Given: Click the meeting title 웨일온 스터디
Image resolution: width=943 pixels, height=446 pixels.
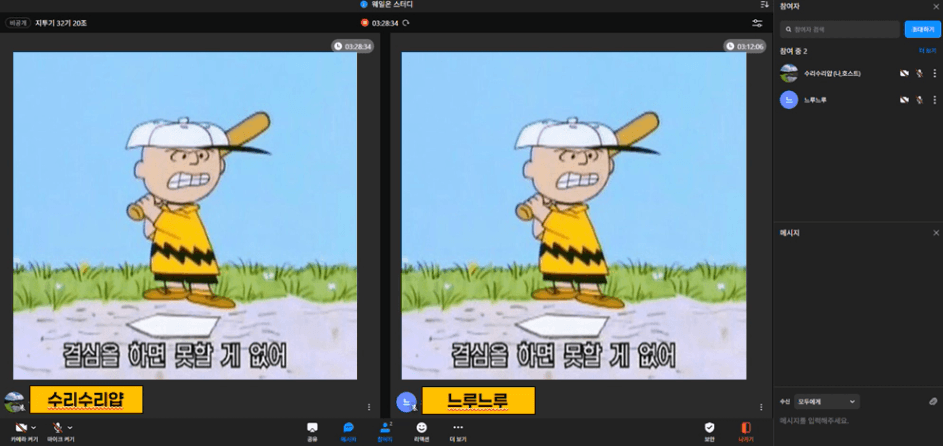Looking at the screenshot, I should tap(392, 4).
